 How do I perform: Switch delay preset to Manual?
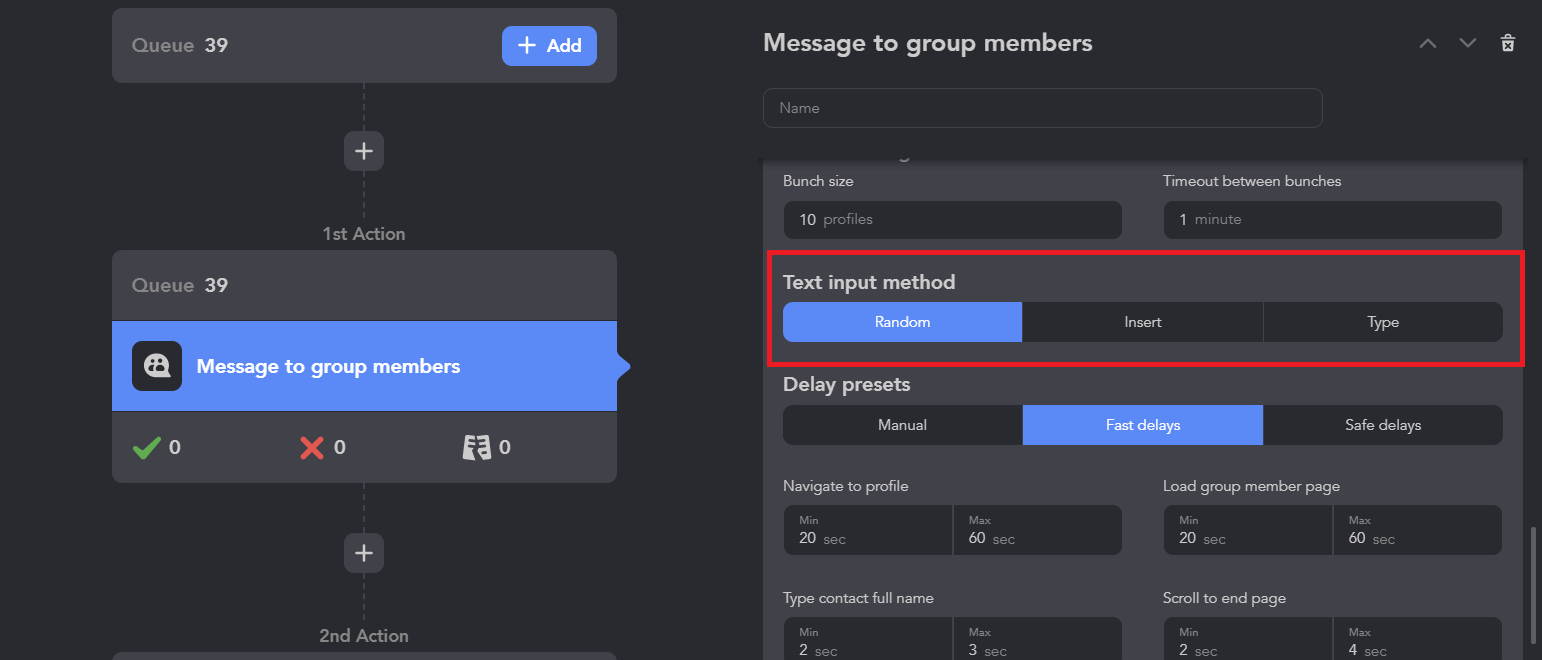(x=902, y=425)
